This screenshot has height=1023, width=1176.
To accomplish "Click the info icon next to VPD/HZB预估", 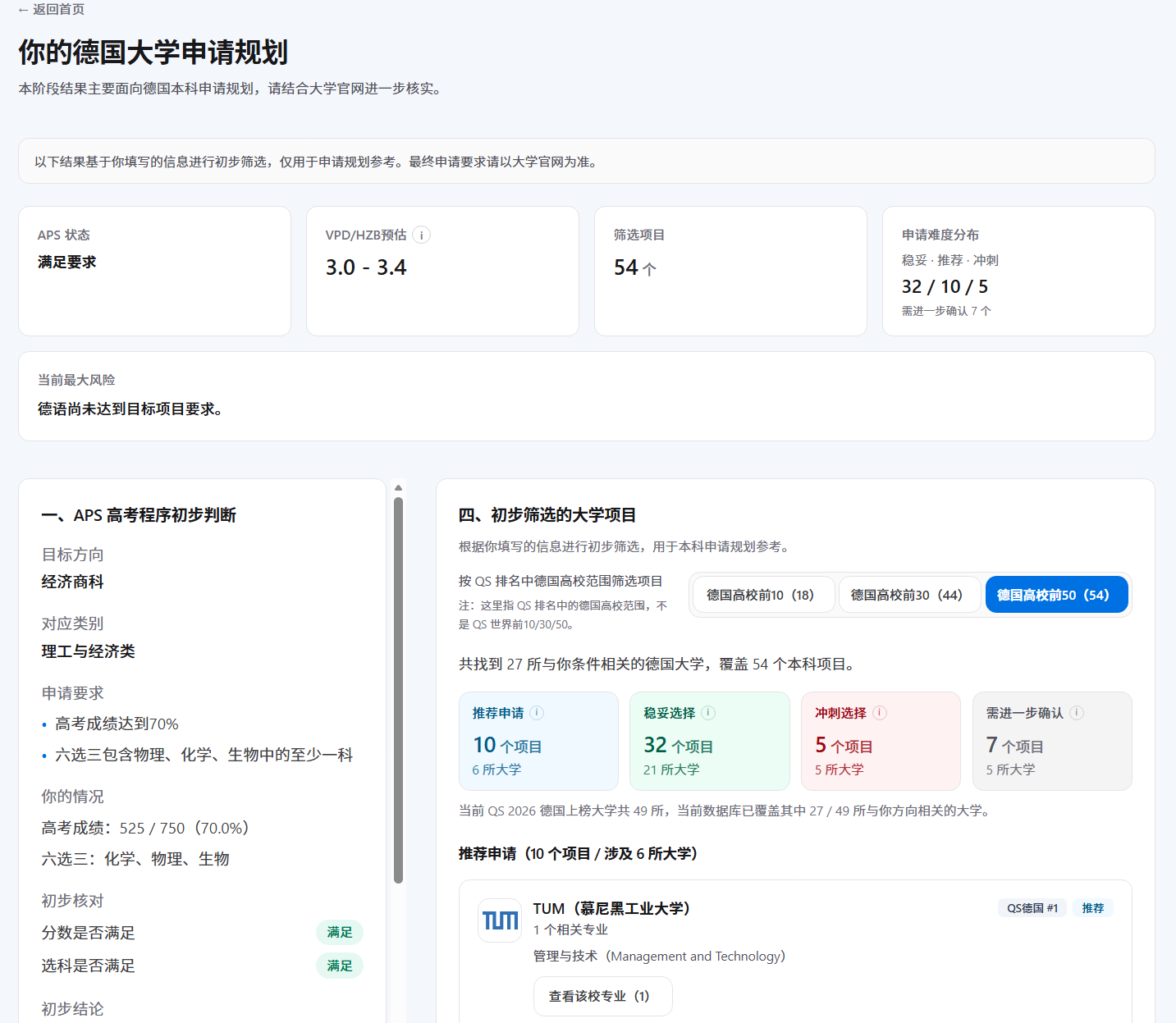I will 421,235.
